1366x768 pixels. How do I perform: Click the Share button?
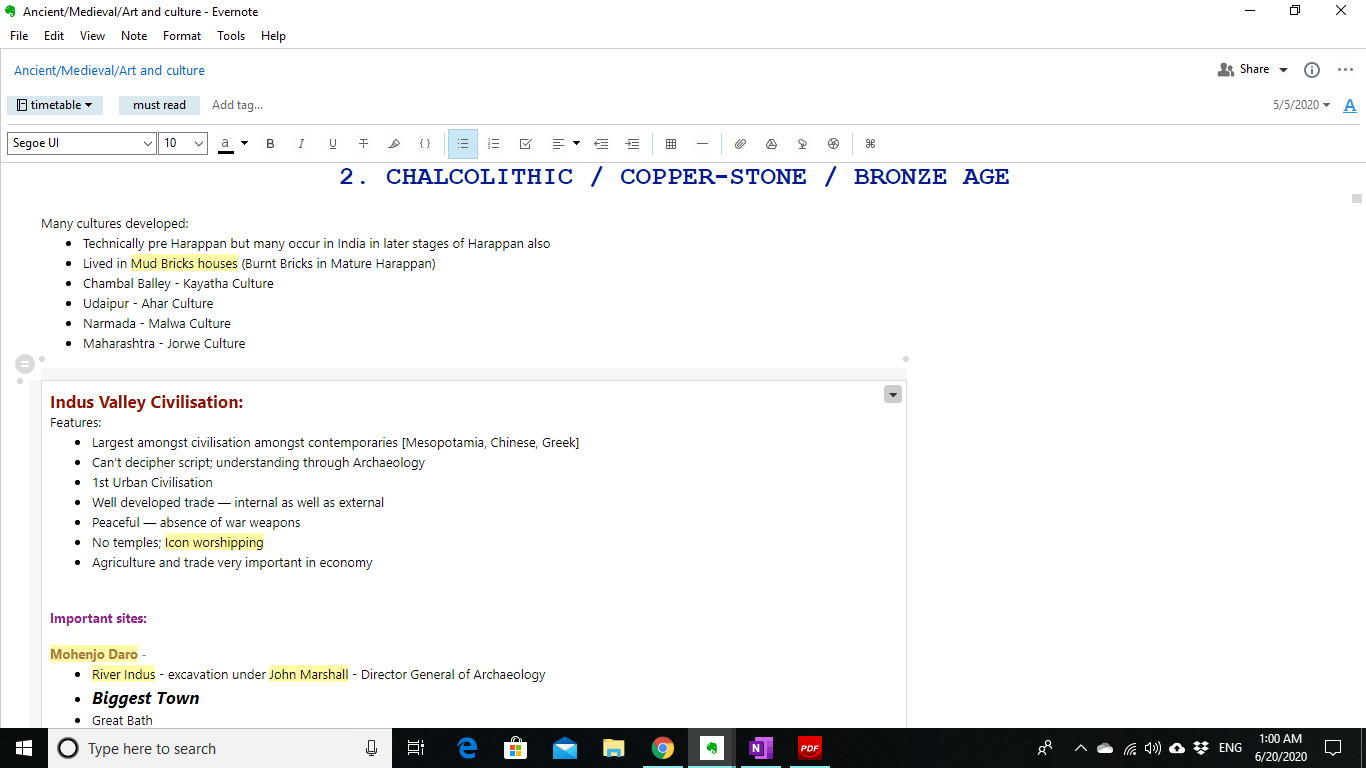click(1243, 69)
